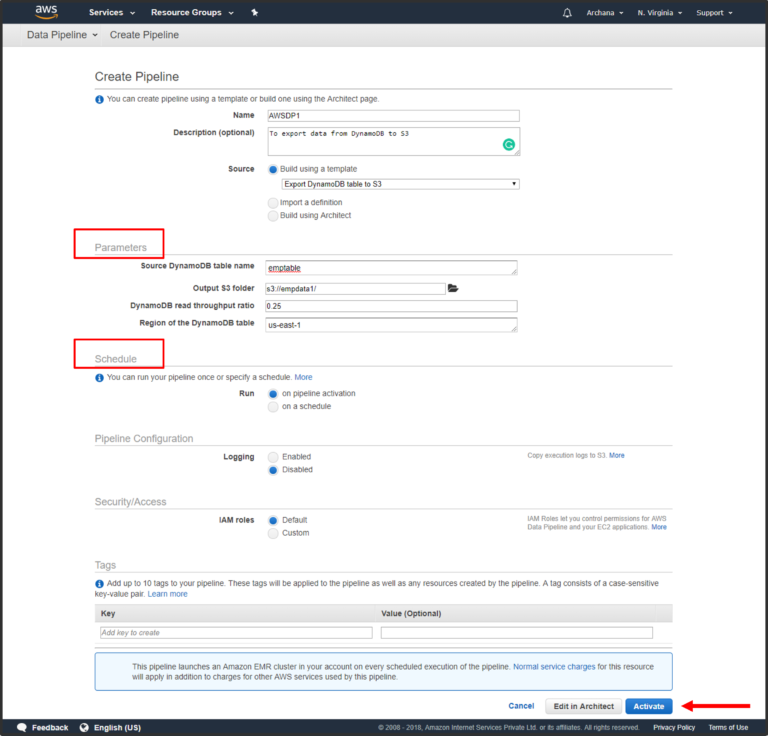Expand the Data Pipeline breadcrumb dropdown
Viewport: 768px width, 736px height.
62,35
